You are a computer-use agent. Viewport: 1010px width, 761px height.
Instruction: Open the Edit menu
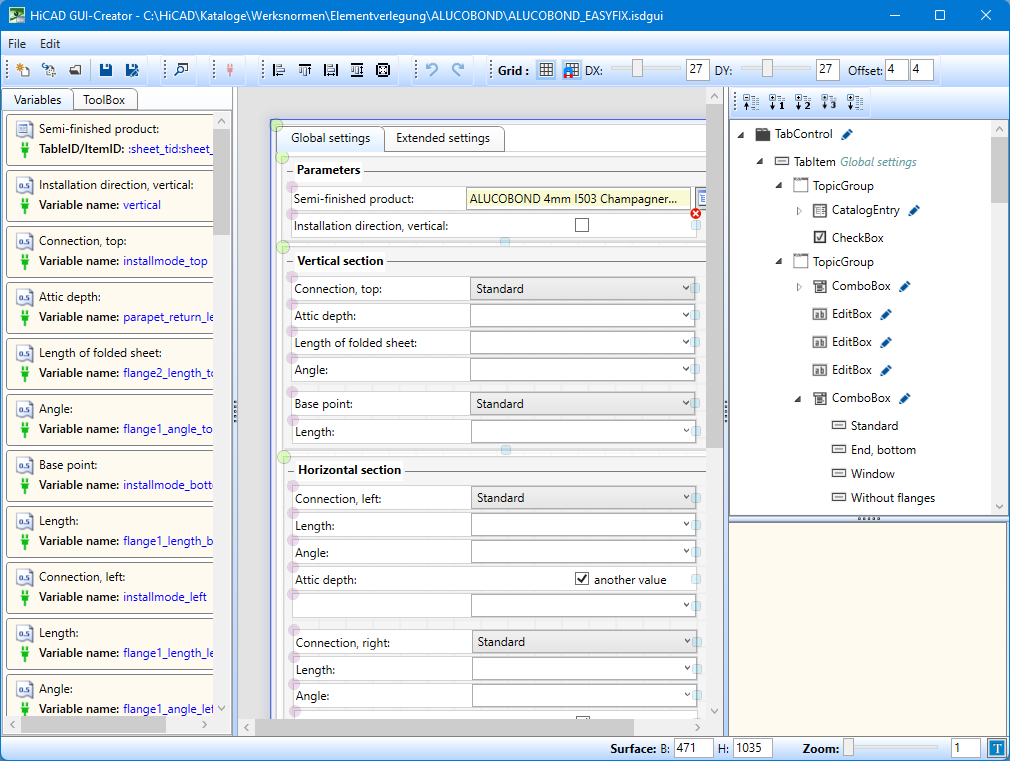(50, 44)
